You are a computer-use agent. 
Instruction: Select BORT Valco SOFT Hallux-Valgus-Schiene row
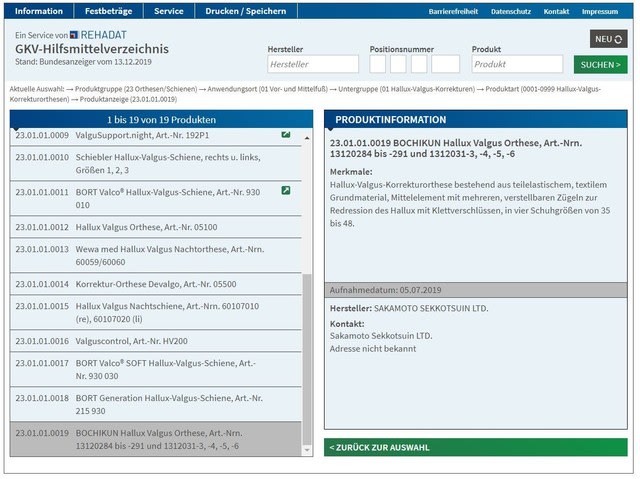coord(156,370)
